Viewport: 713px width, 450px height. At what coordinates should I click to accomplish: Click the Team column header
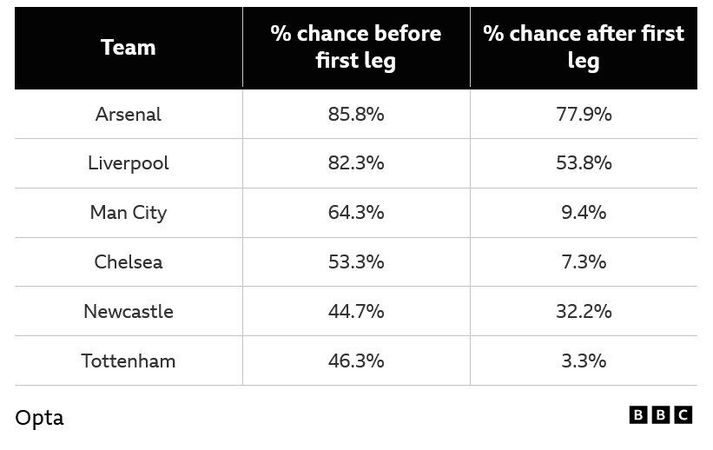[x=128, y=47]
